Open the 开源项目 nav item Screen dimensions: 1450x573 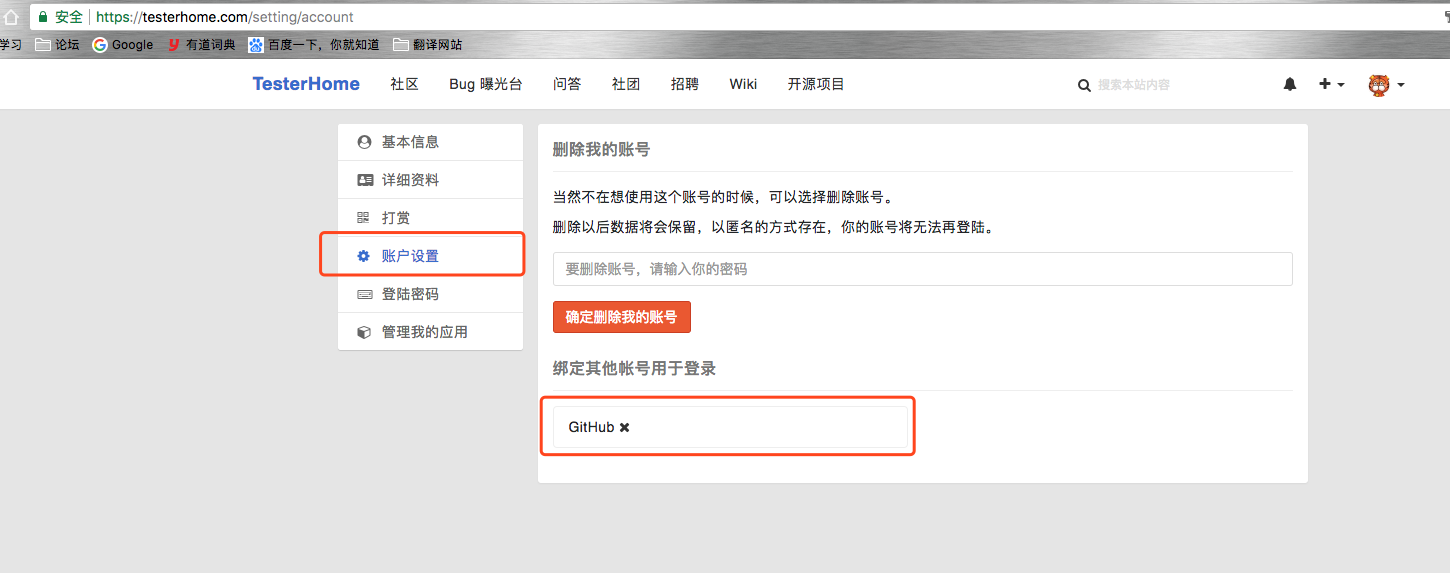click(x=816, y=84)
